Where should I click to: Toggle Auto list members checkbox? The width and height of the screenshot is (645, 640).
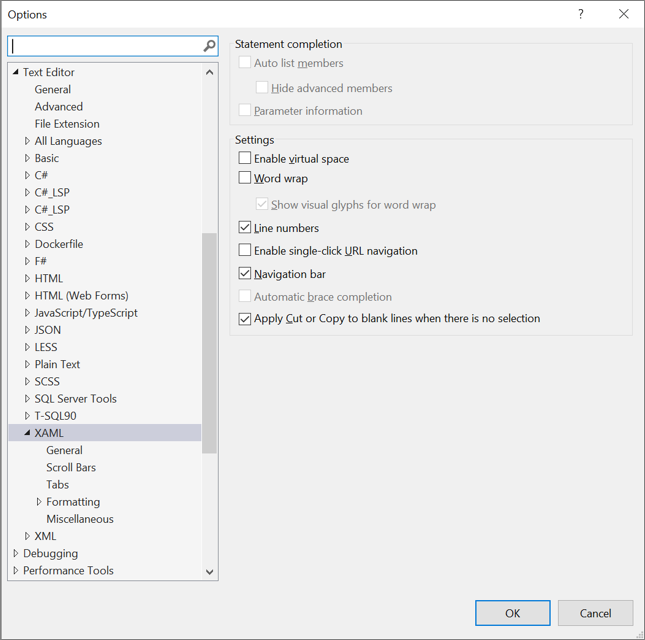[245, 63]
